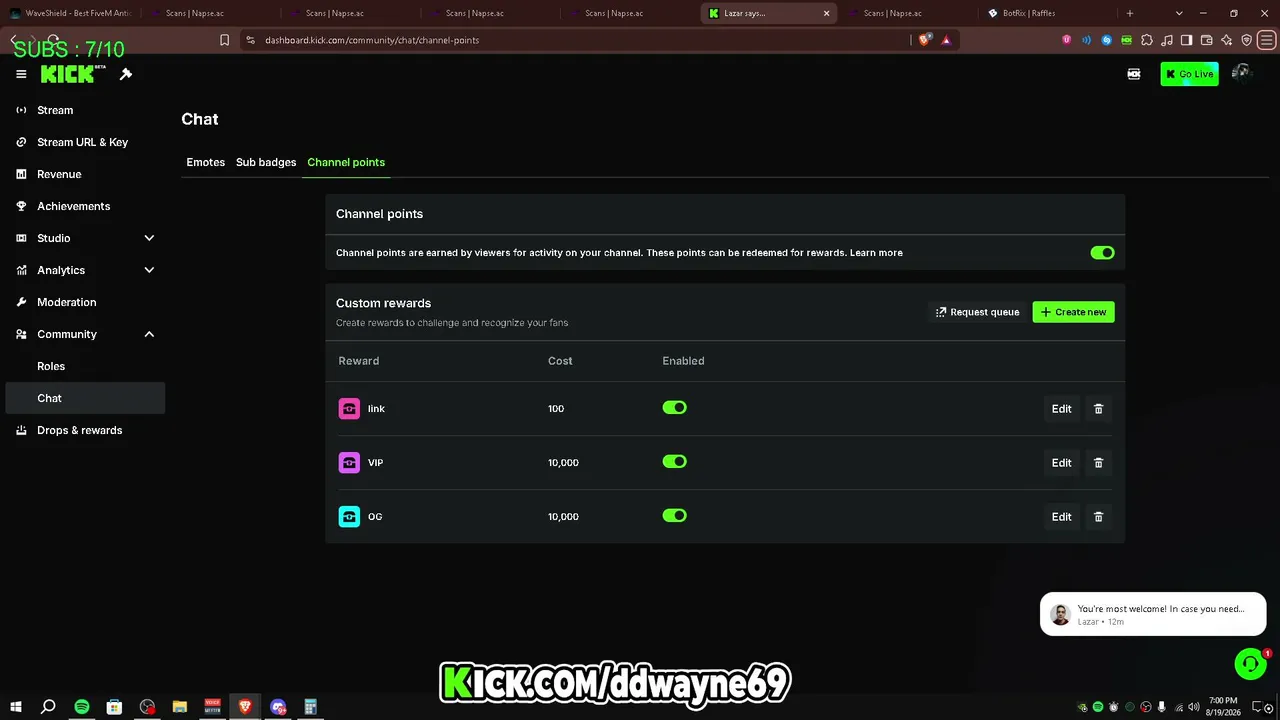
Task: Click the Drops & rewards icon
Action: (x=21, y=430)
